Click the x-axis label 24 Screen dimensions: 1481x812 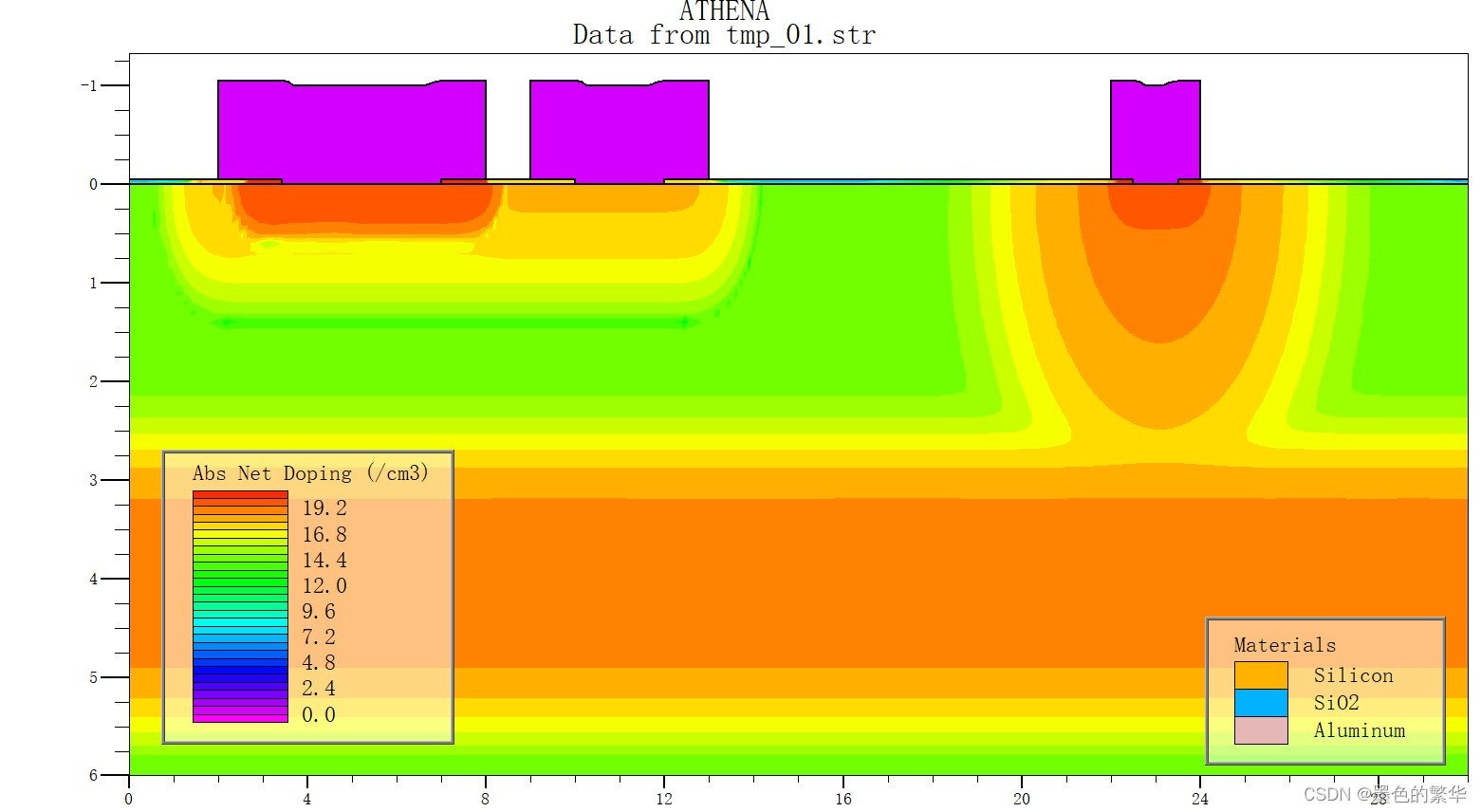coord(1199,799)
